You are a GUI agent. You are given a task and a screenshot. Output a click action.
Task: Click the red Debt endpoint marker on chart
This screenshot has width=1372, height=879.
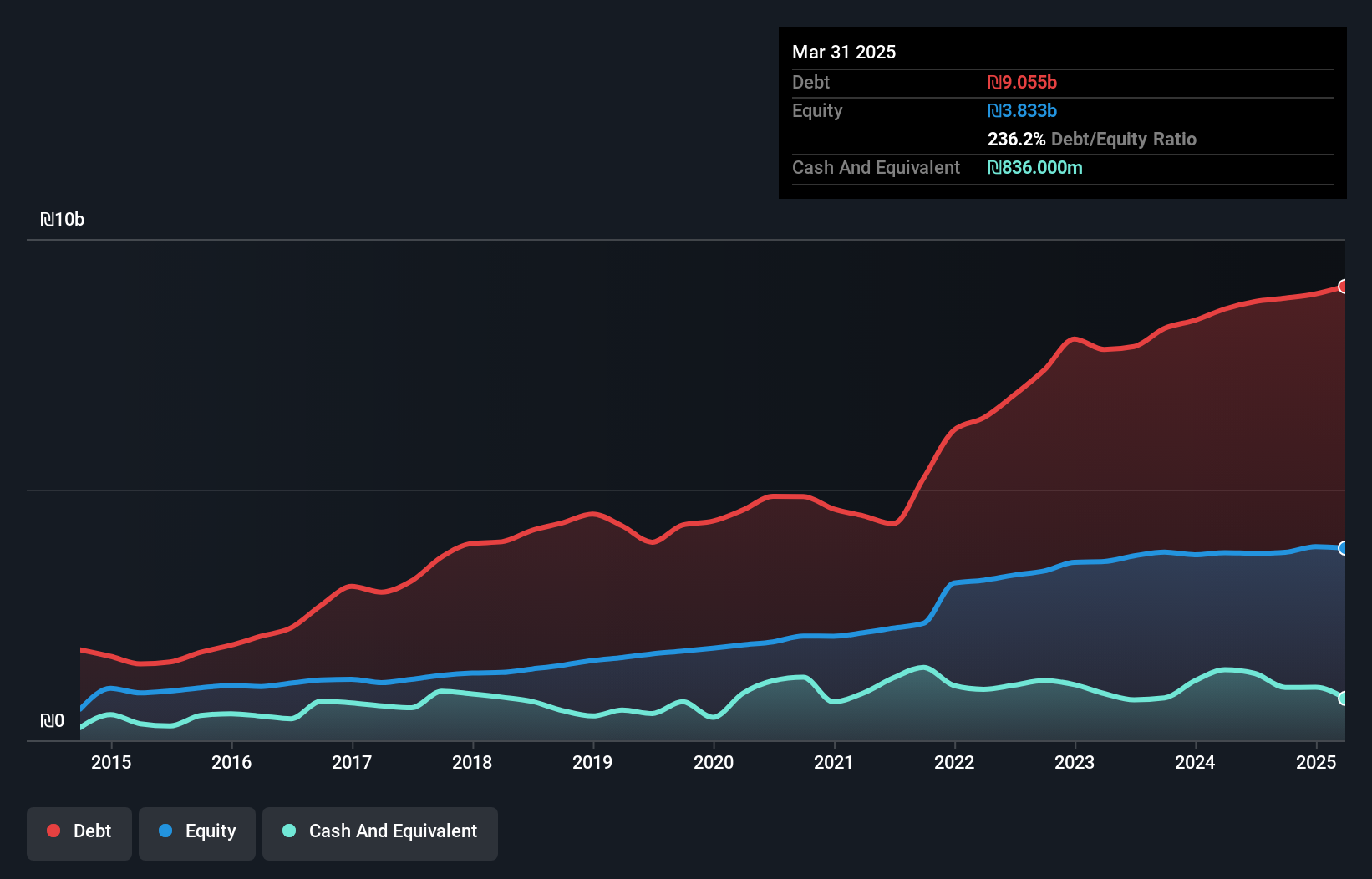pyautogui.click(x=1343, y=287)
